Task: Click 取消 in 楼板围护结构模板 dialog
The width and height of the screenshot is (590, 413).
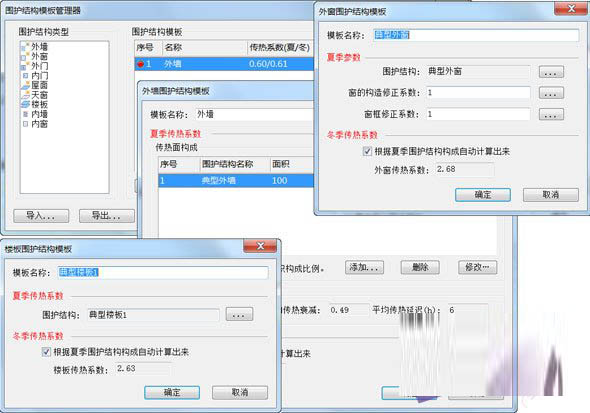Action: (240, 392)
